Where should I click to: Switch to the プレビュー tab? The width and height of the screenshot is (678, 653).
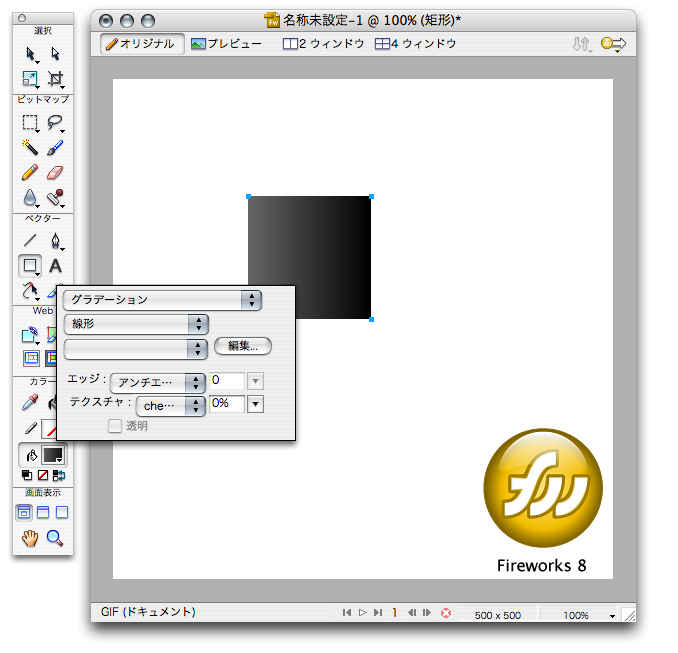[226, 44]
